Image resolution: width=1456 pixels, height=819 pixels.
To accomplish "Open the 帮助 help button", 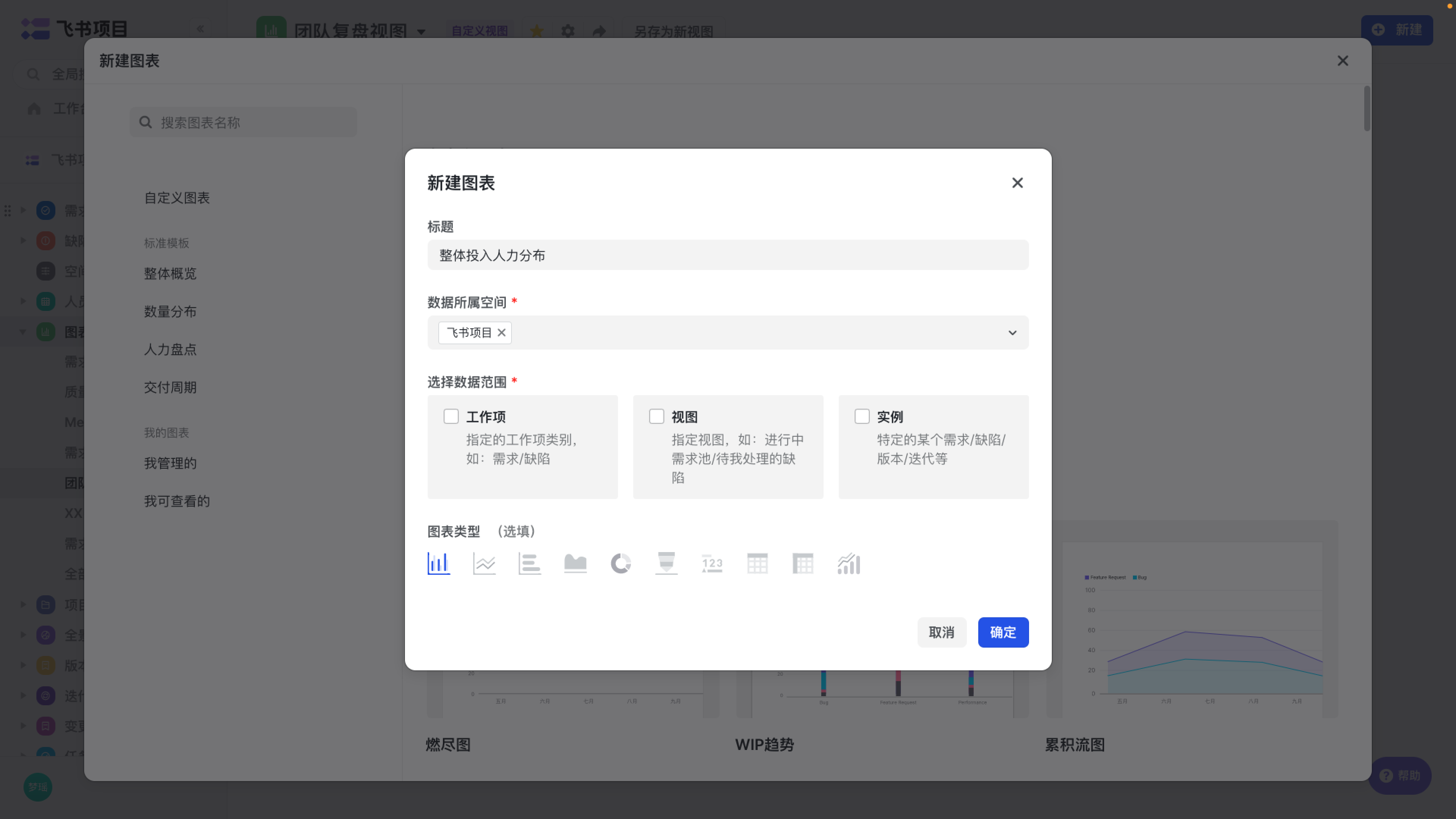I will [x=1400, y=775].
